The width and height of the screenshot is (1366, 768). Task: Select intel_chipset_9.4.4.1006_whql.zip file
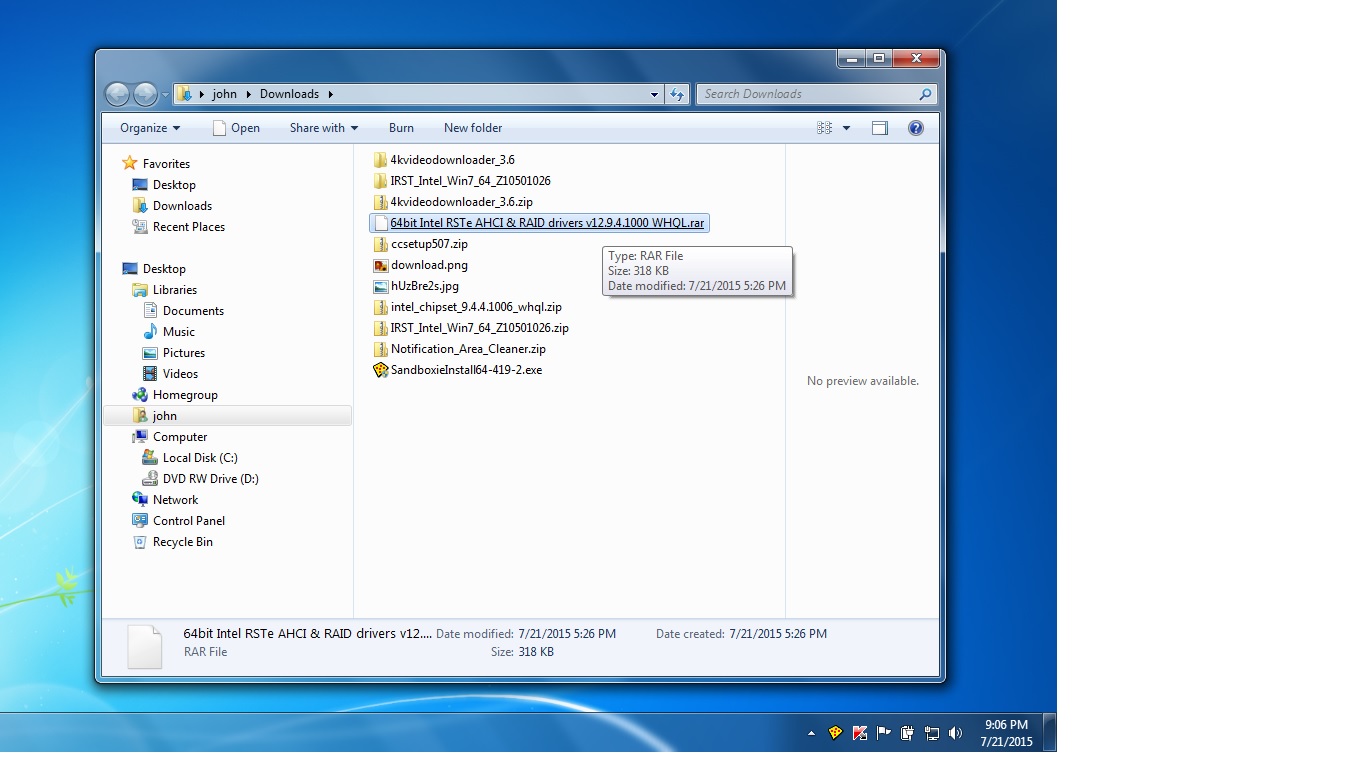click(x=476, y=307)
